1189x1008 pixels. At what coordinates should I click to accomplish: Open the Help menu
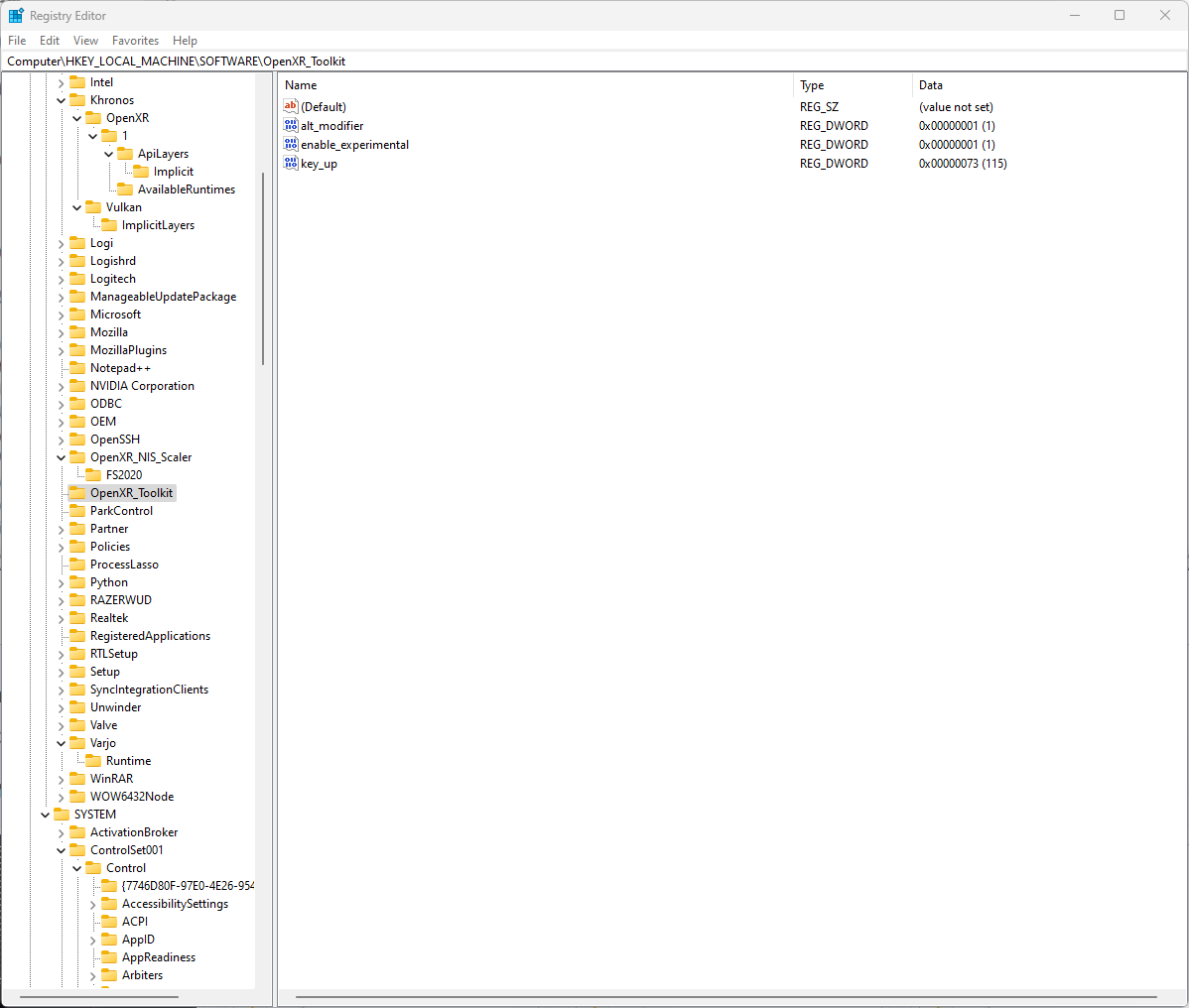point(185,40)
